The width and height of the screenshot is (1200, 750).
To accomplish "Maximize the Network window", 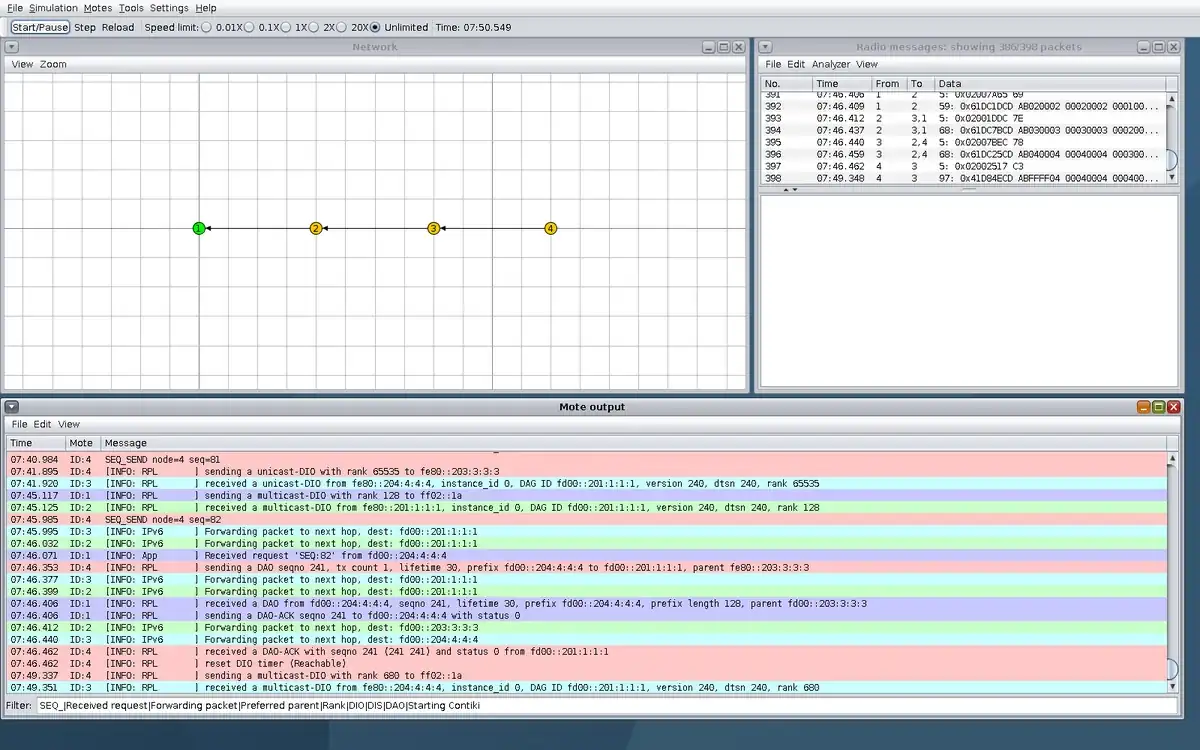I will pyautogui.click(x=724, y=47).
